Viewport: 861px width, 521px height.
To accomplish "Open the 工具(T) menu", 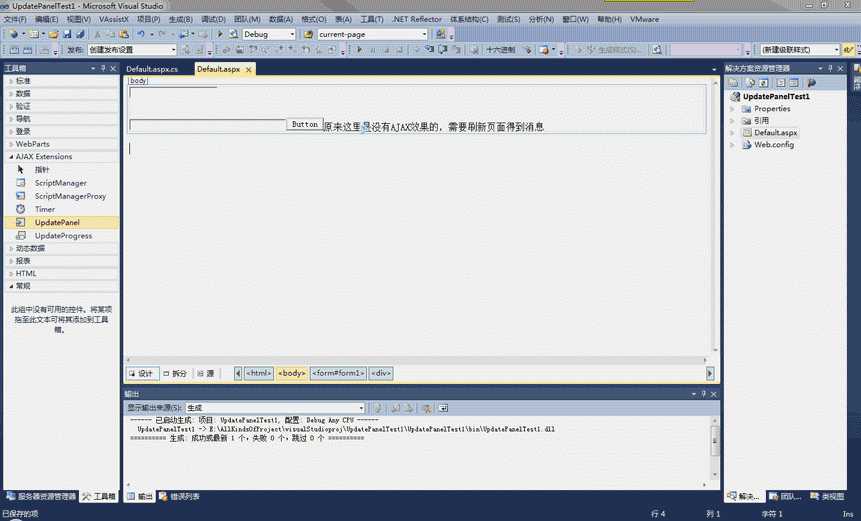I will pyautogui.click(x=372, y=19).
